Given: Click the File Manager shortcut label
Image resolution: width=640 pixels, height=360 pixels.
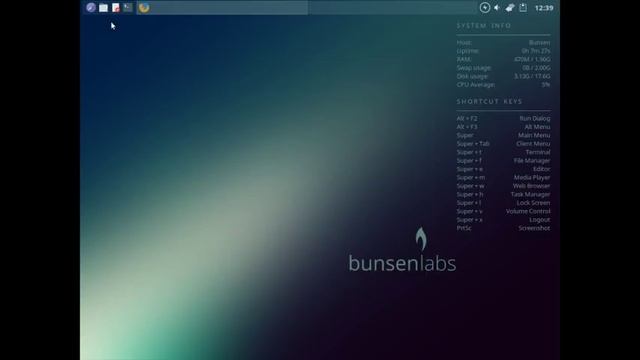Looking at the screenshot, I should click(x=532, y=161).
